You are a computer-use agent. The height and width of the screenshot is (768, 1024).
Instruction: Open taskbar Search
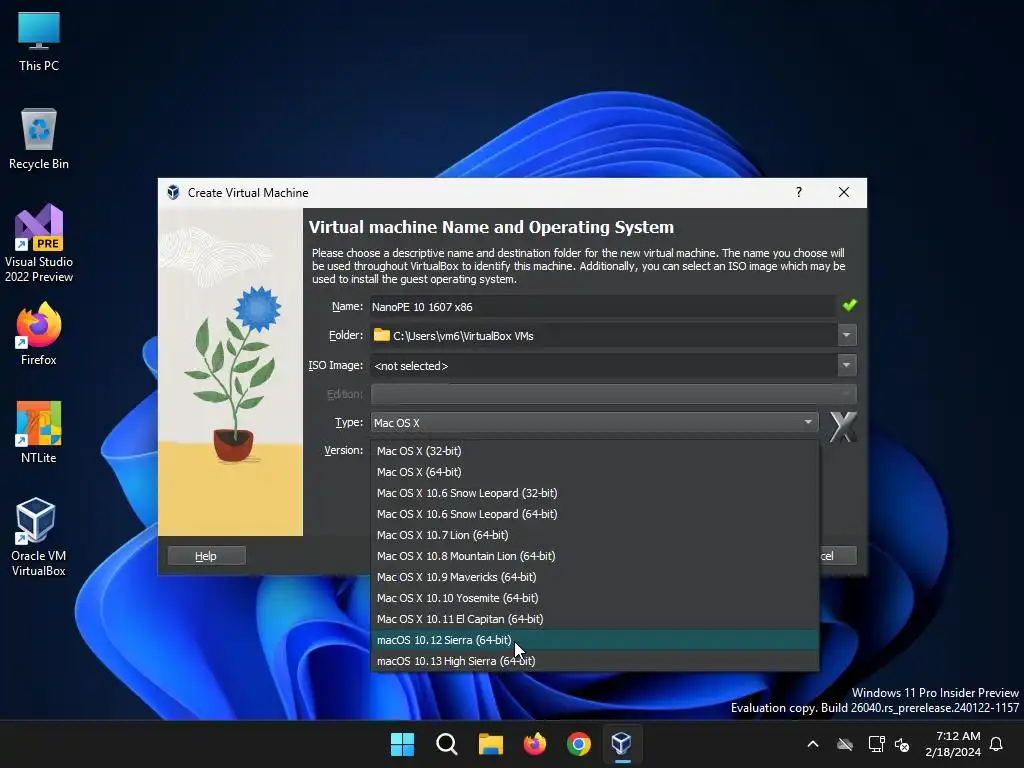tap(447, 744)
